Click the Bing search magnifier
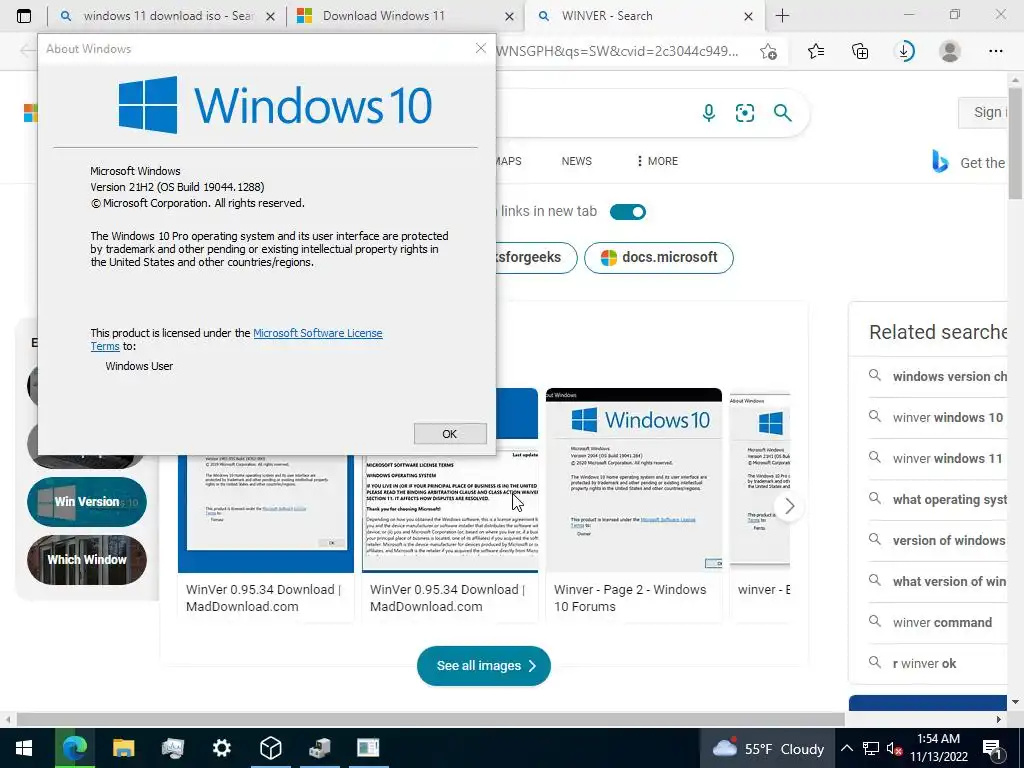Image resolution: width=1024 pixels, height=768 pixels. tap(782, 113)
